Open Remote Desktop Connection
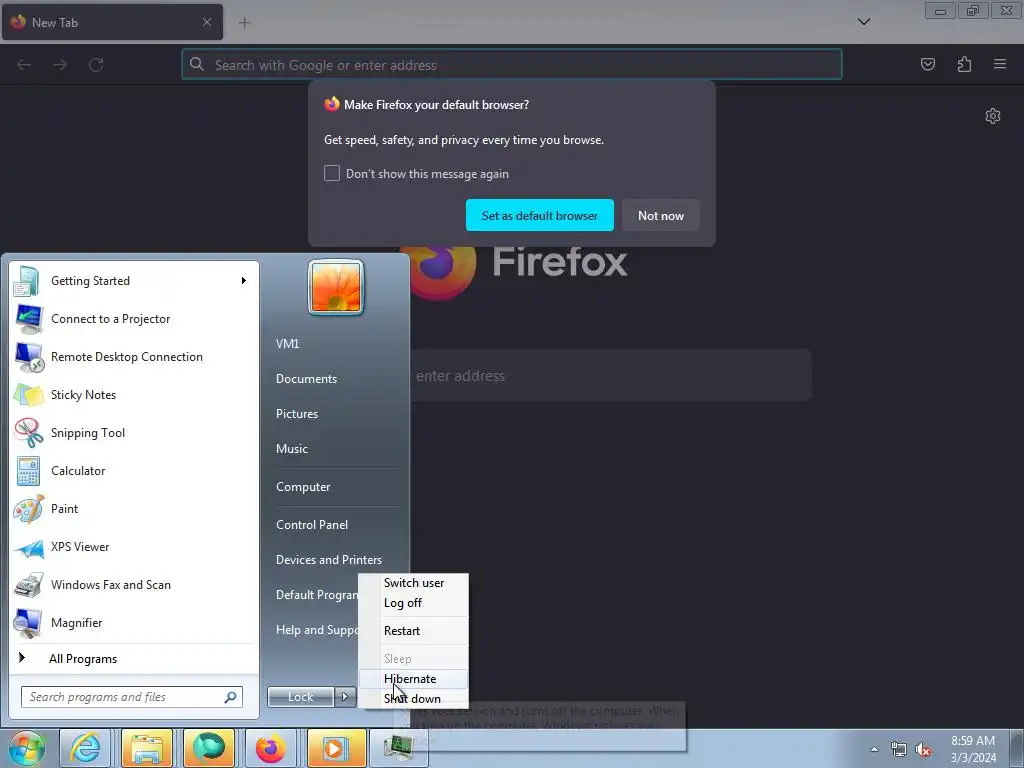The width and height of the screenshot is (1024, 768). tap(134, 357)
